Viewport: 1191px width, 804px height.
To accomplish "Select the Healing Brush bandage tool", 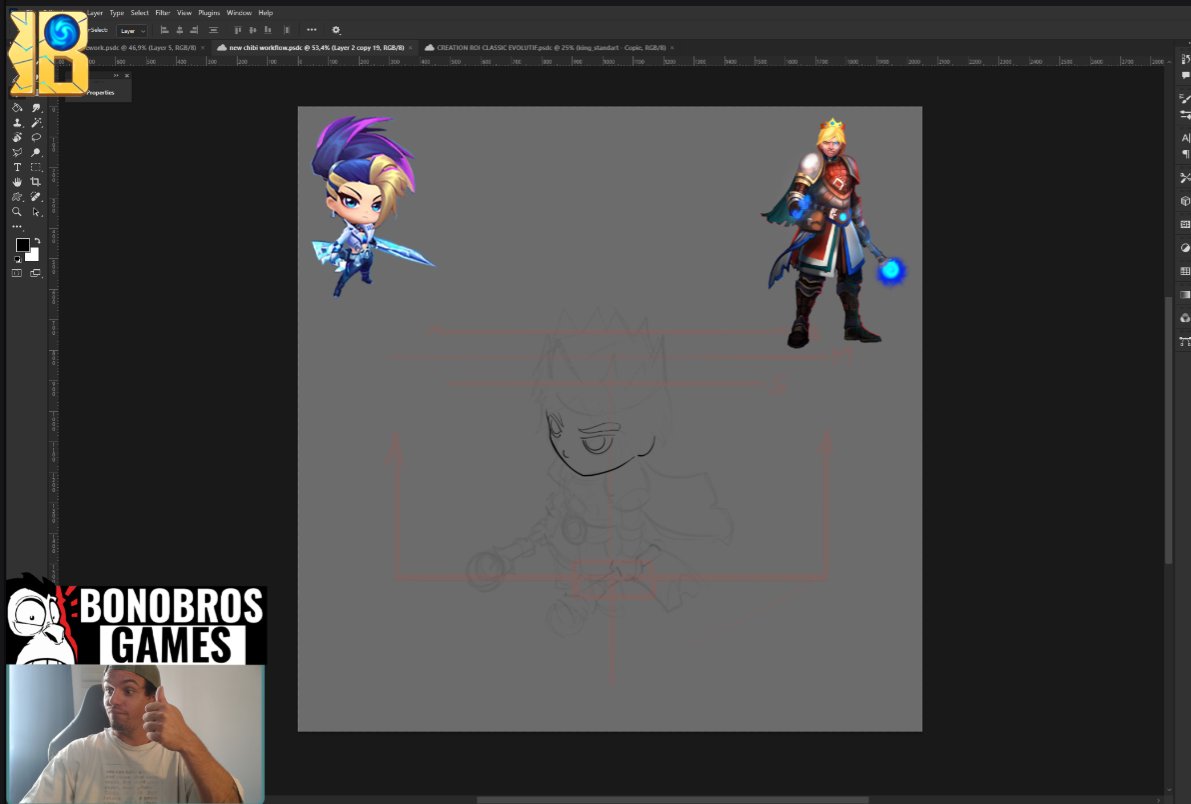I will pos(36,197).
